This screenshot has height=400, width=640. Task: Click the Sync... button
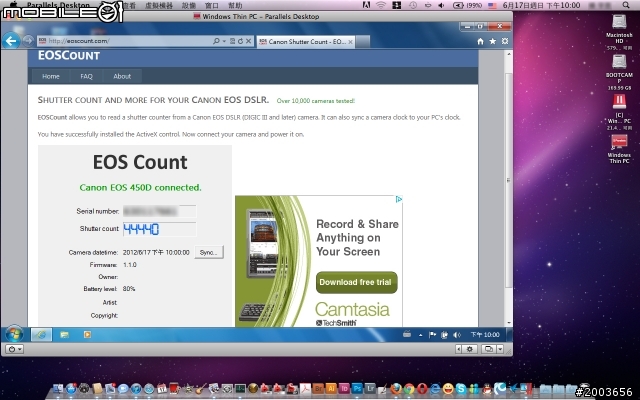(209, 252)
